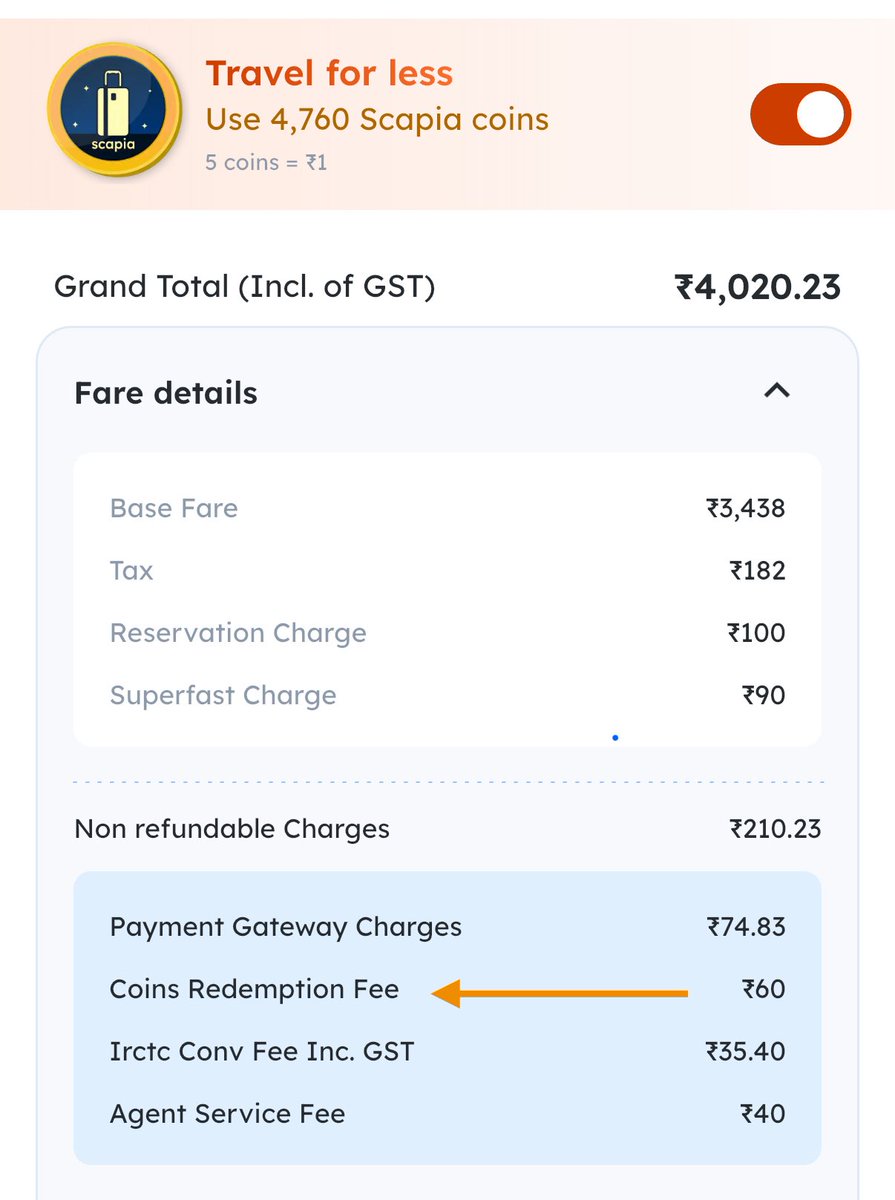Click the orange arrow pointing at Coins Redemption Fee
Image resolution: width=895 pixels, height=1200 pixels.
(x=560, y=992)
